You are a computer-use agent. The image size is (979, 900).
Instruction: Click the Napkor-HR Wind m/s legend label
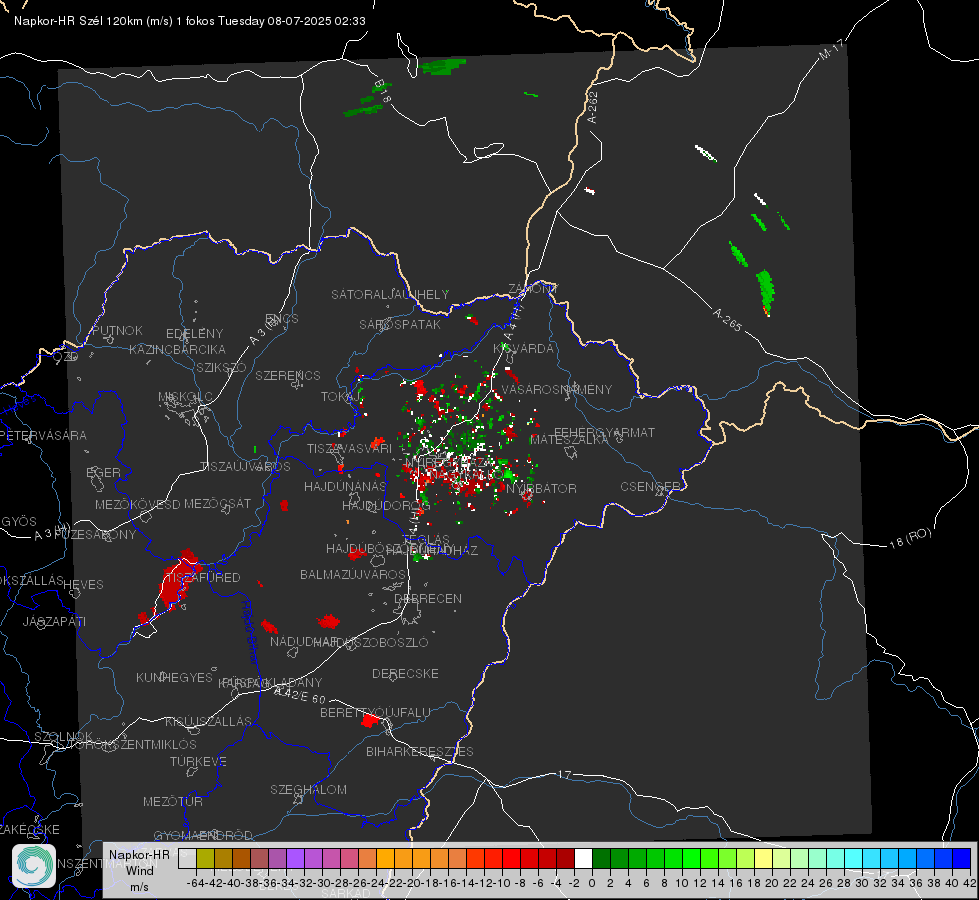(x=139, y=870)
